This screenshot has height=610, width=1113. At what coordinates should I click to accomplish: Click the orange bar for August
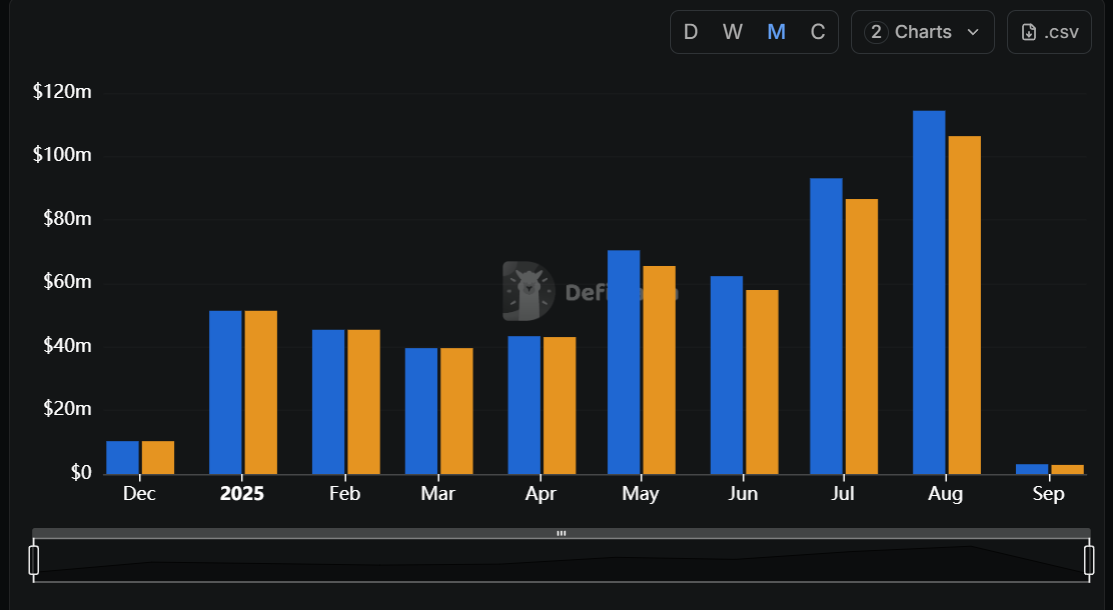[x=964, y=305]
